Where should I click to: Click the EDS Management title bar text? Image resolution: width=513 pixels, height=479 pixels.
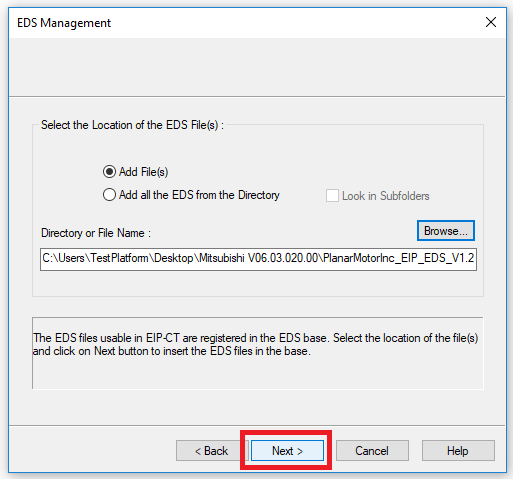pyautogui.click(x=64, y=23)
